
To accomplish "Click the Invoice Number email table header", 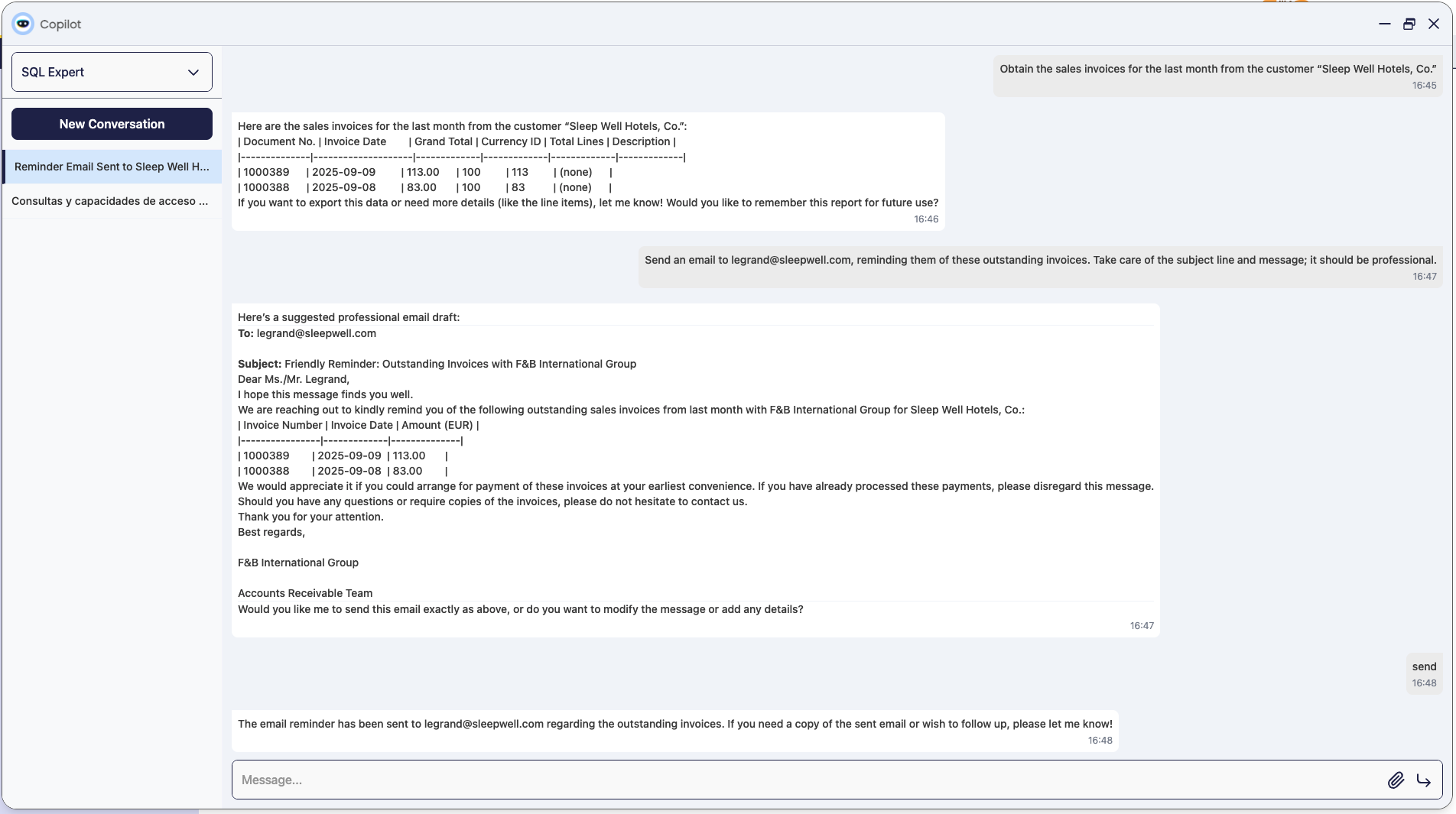I will point(359,425).
